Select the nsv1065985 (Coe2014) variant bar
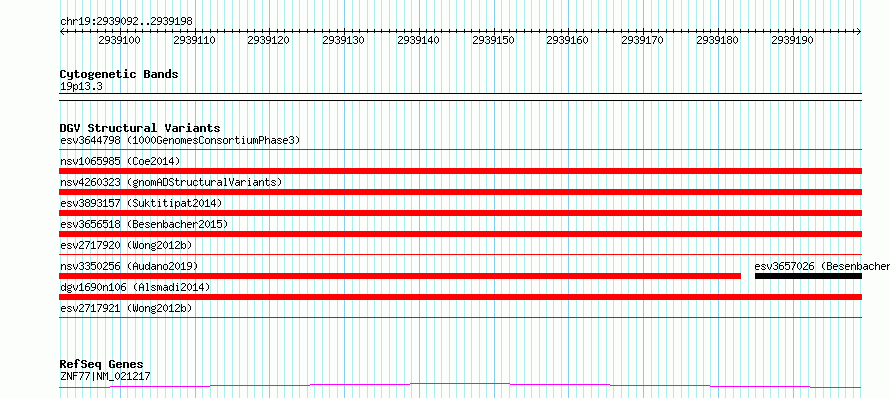 (460, 171)
